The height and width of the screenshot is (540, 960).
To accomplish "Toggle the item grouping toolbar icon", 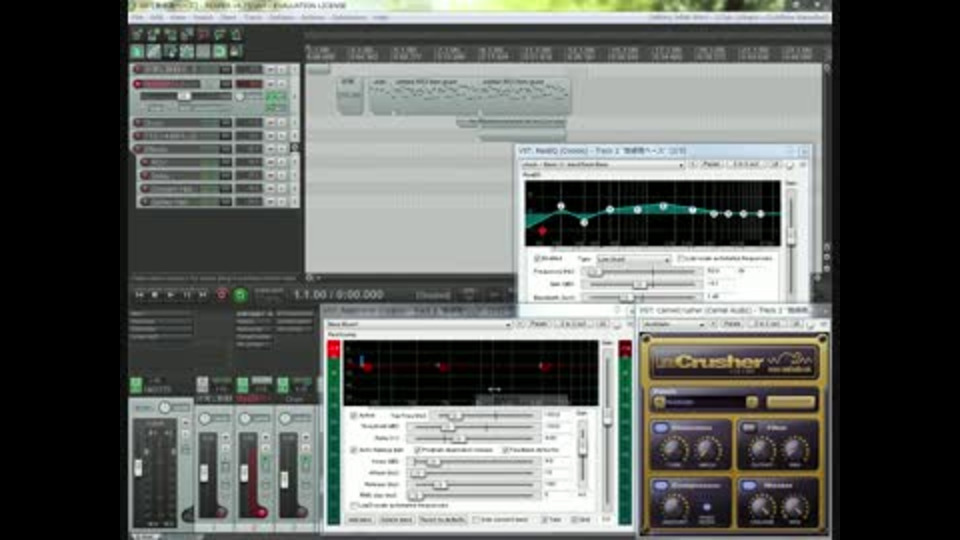I will 154,51.
